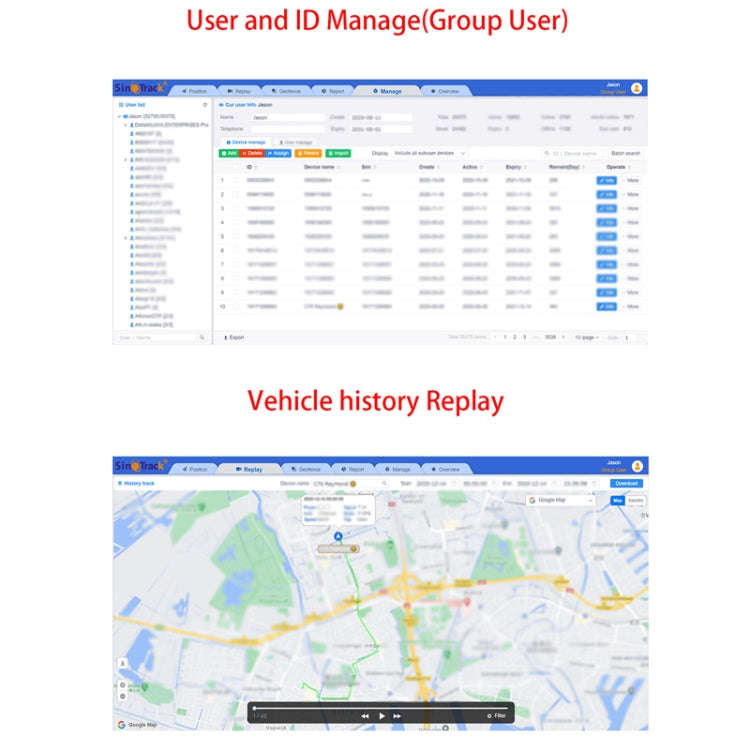
Task: Refresh the User list panel
Action: [x=205, y=105]
